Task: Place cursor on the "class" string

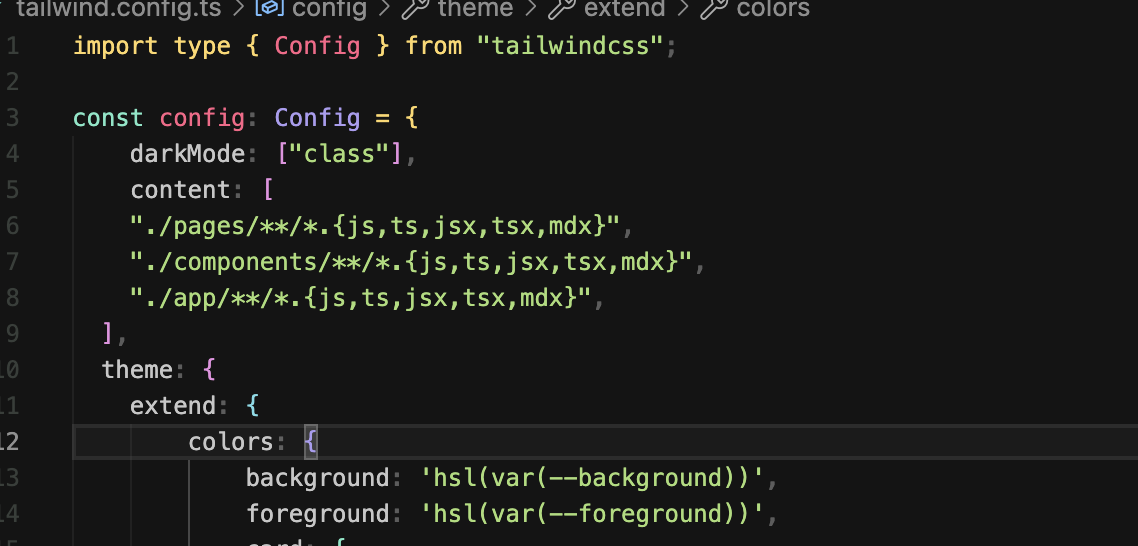Action: point(339,154)
